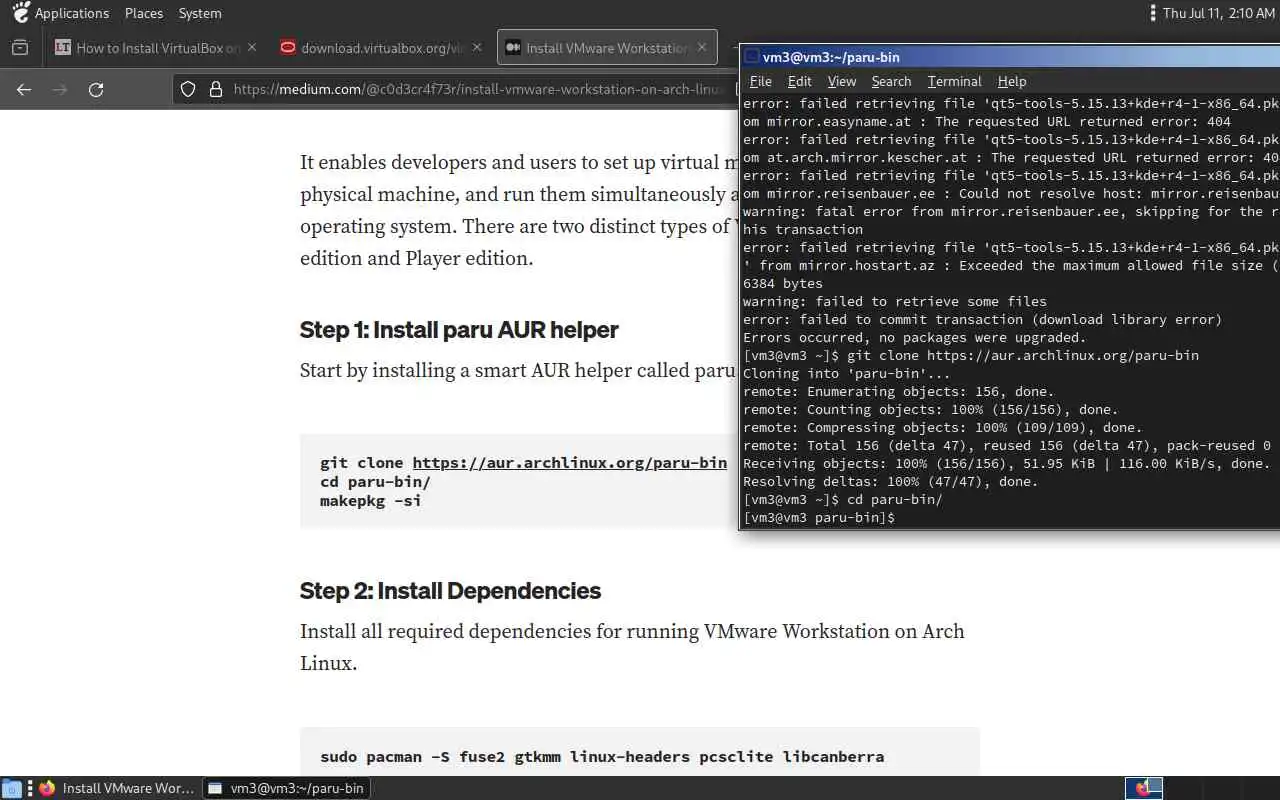This screenshot has height=800, width=1280.
Task: Open terminal Edit menu
Action: pyautogui.click(x=799, y=81)
